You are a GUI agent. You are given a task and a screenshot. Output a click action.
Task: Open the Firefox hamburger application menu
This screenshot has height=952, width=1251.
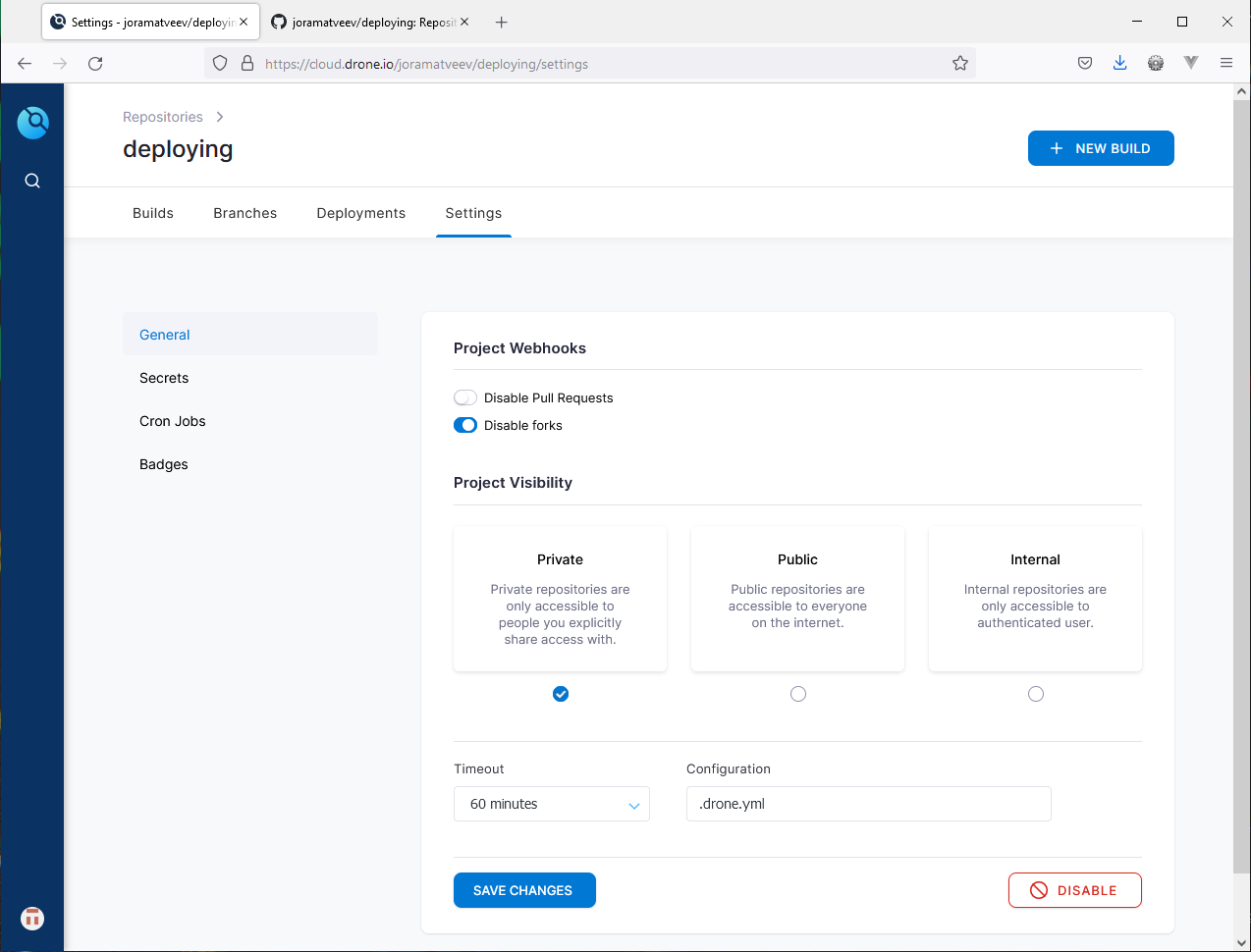click(1226, 64)
